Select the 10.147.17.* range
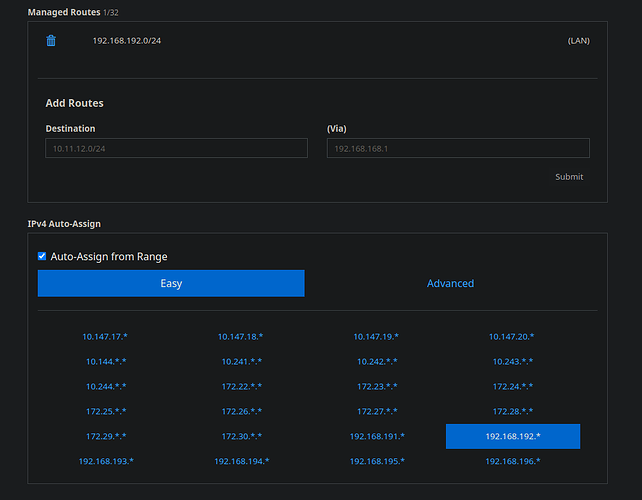642x500 pixels. tap(105, 337)
